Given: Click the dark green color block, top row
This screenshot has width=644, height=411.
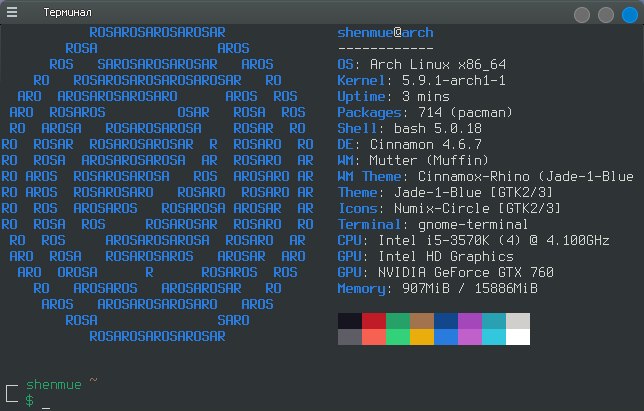Looking at the screenshot, I should tap(398, 321).
